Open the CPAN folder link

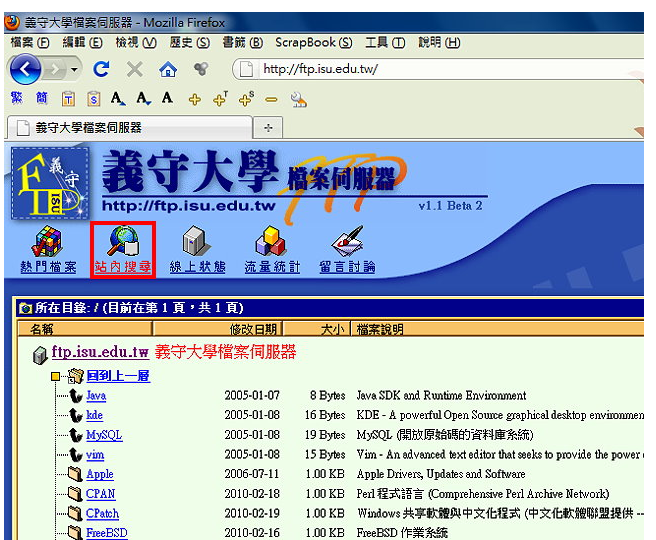(x=100, y=494)
